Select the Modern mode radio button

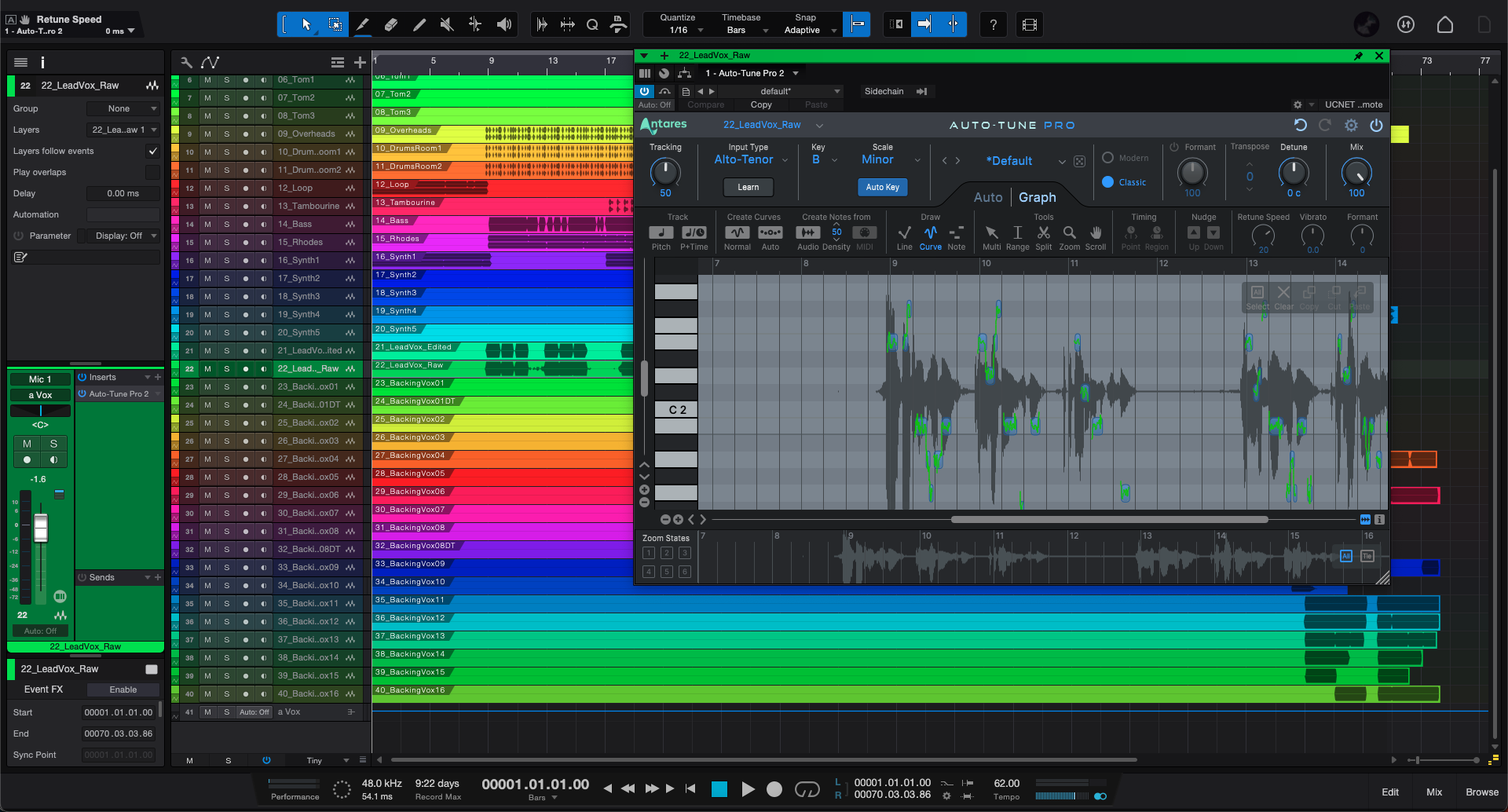tap(1107, 158)
